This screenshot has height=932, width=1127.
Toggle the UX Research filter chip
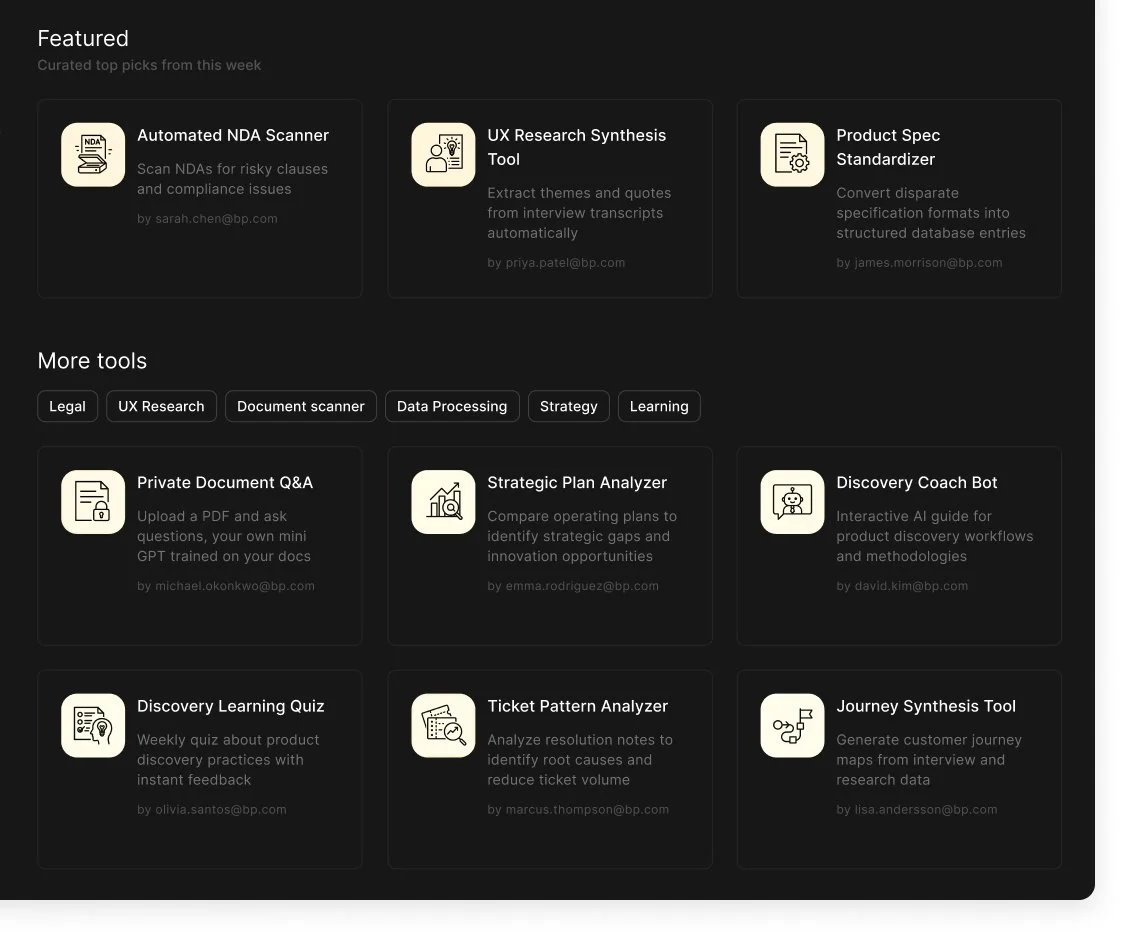pos(161,406)
